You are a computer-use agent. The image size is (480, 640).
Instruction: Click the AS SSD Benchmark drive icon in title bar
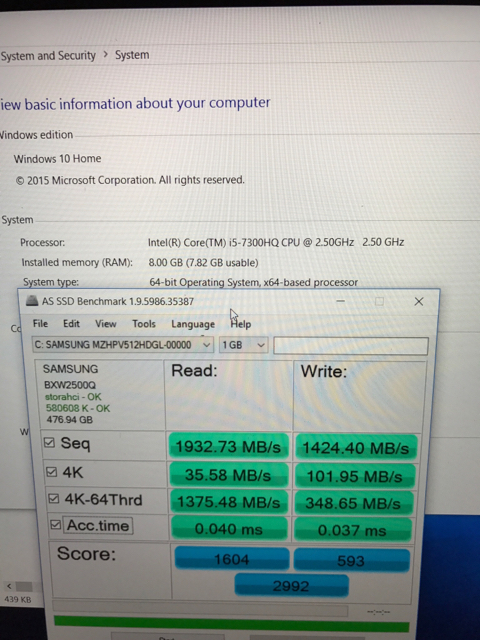[32, 301]
